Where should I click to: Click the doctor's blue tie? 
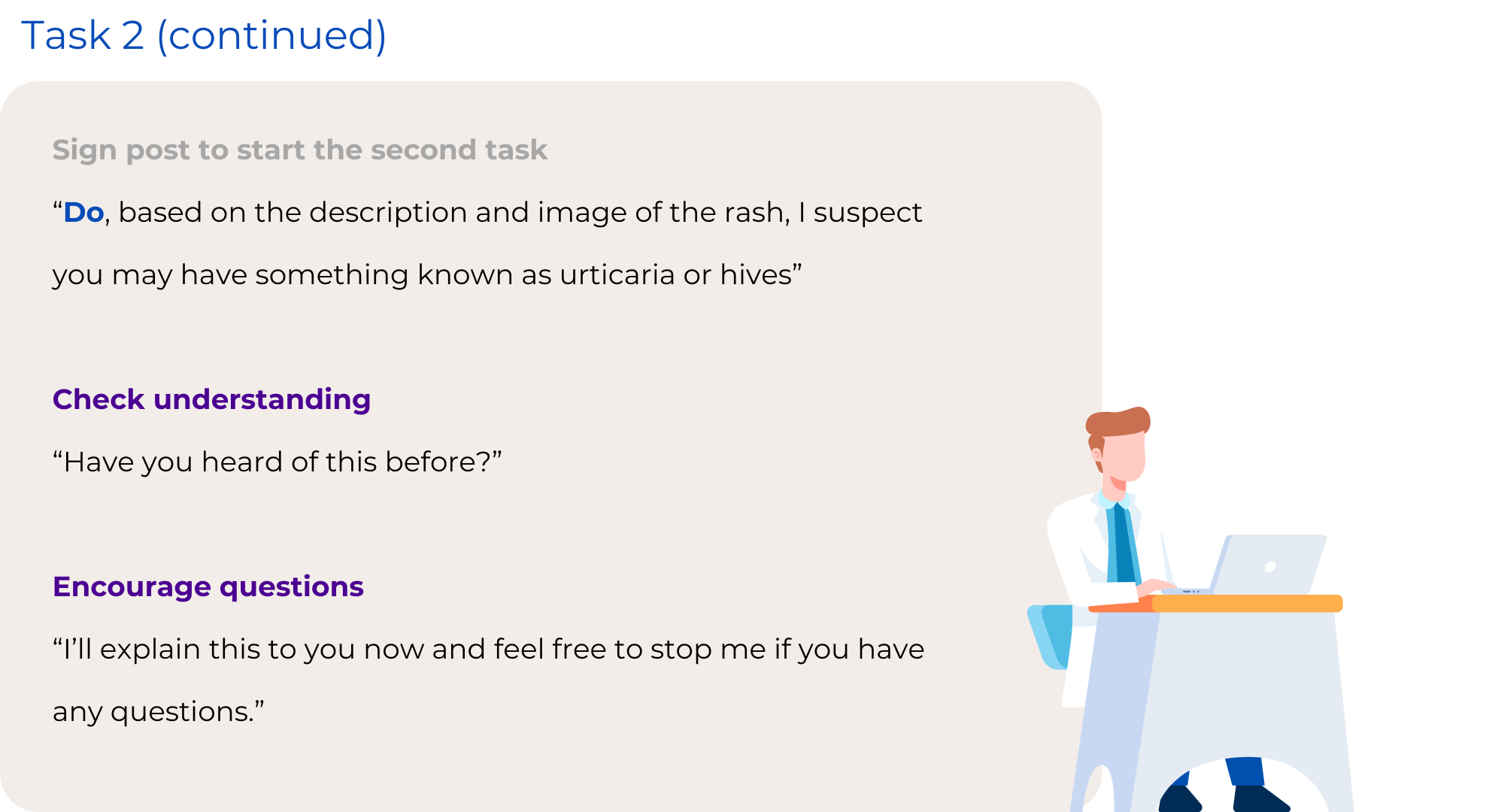1124,544
